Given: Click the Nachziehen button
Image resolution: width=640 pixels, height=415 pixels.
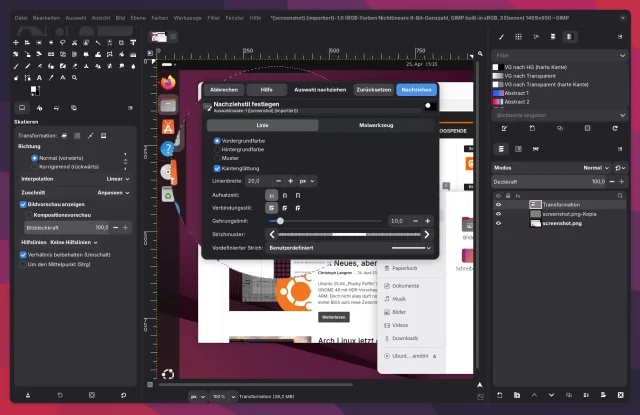Looking at the screenshot, I should tap(416, 89).
